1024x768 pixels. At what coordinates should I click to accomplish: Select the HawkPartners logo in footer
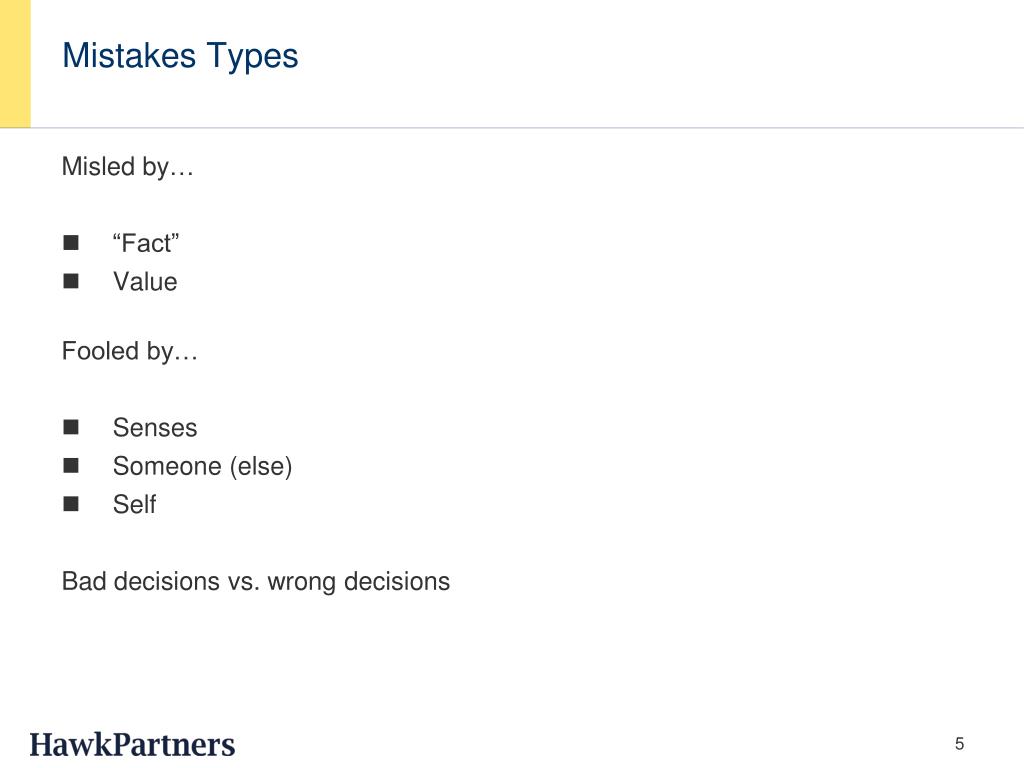click(x=132, y=744)
